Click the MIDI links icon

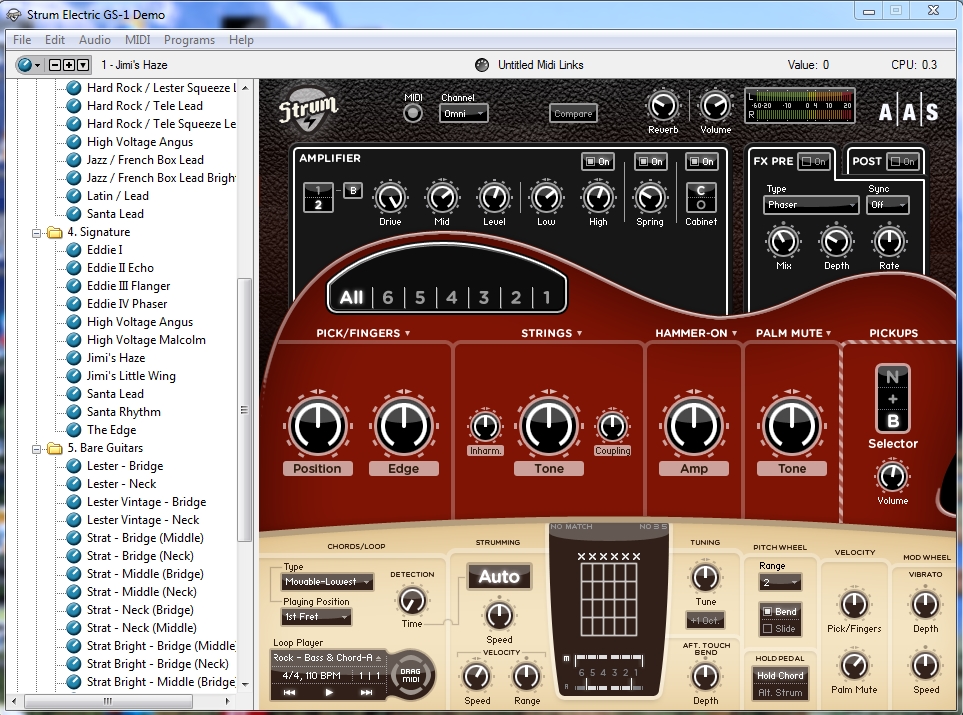pos(482,64)
